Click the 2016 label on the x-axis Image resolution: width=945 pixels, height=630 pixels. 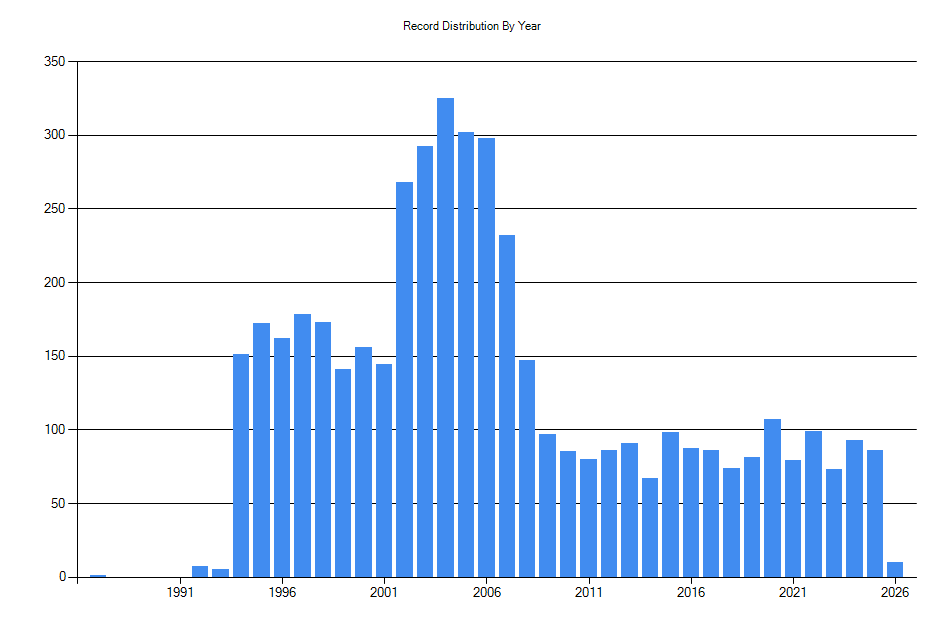pyautogui.click(x=689, y=590)
